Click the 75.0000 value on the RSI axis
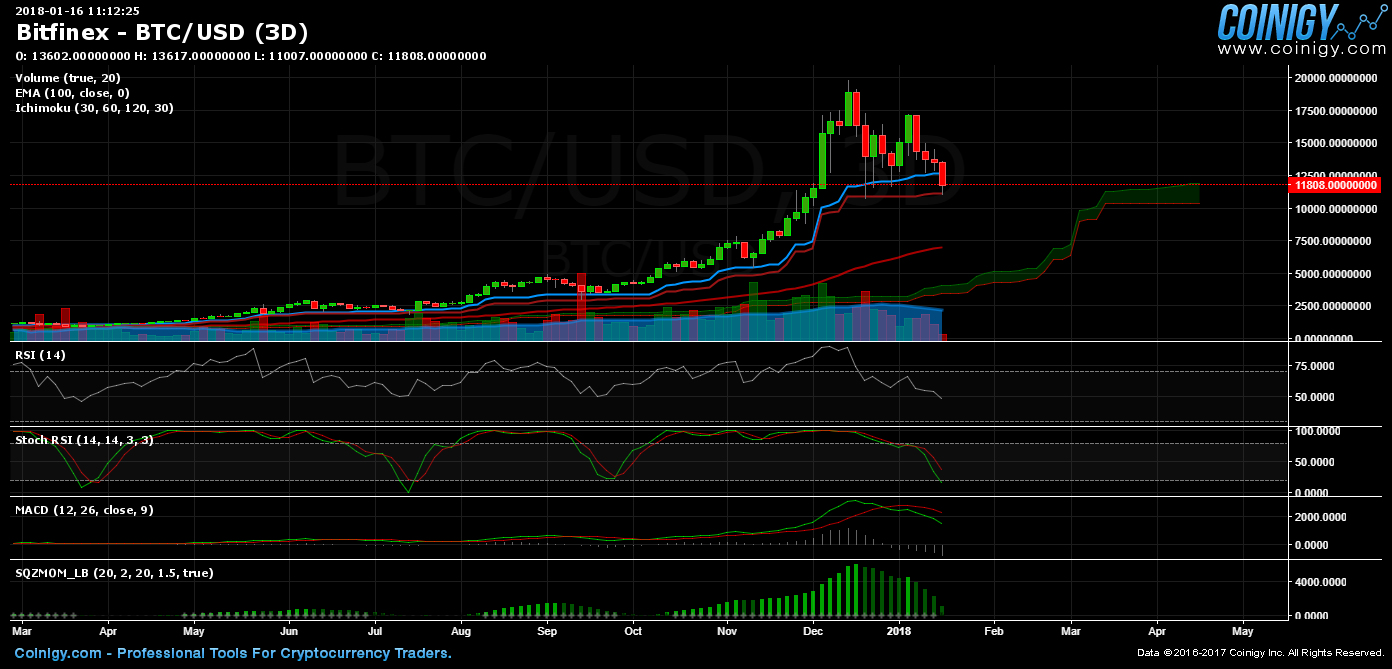The width and height of the screenshot is (1392, 669). 1316,367
